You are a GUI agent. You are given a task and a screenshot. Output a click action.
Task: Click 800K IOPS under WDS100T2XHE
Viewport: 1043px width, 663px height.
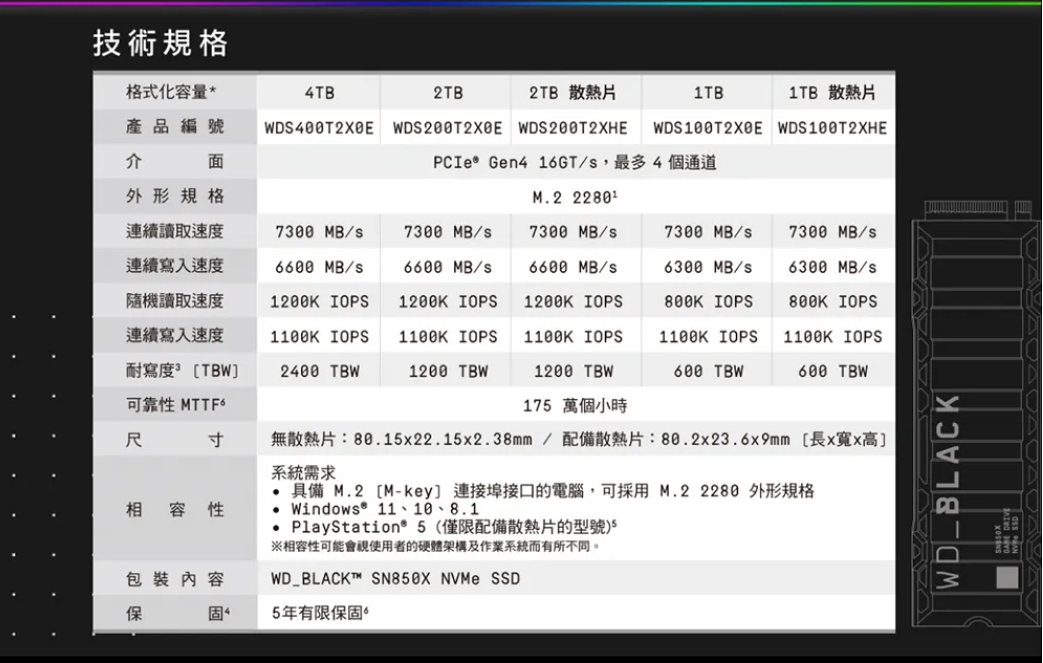[832, 302]
